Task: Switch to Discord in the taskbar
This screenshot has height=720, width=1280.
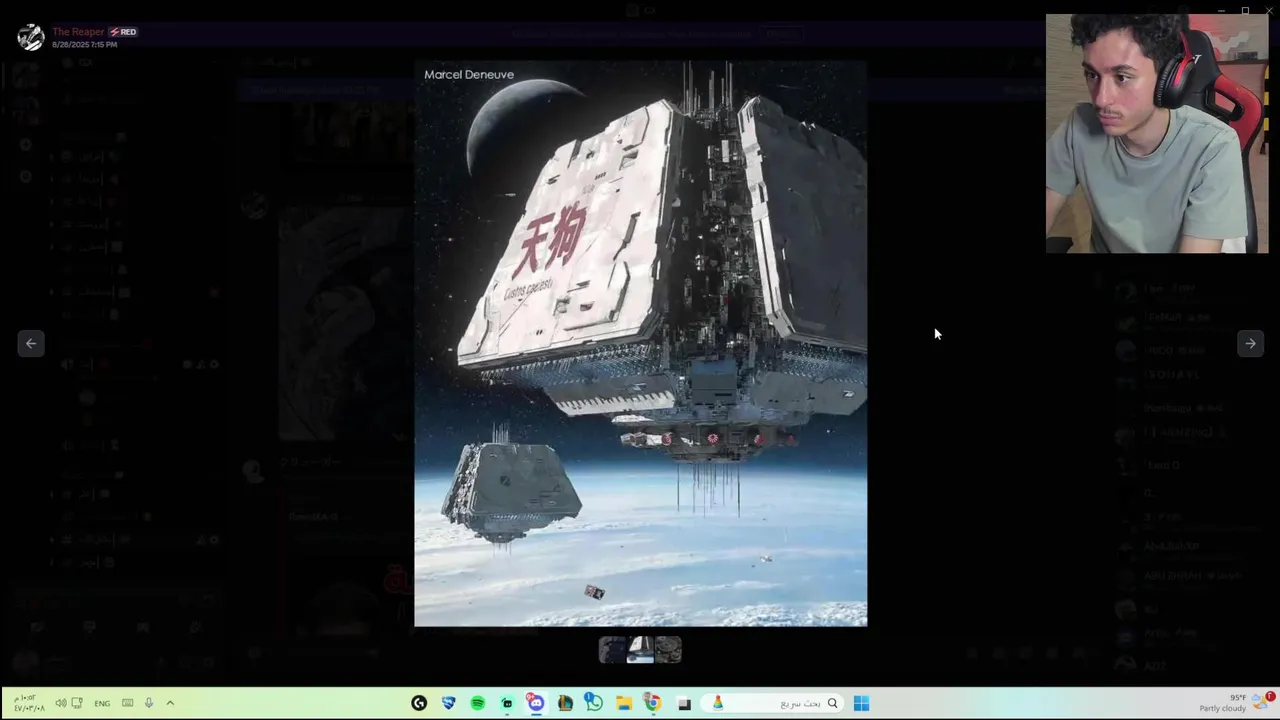Action: pyautogui.click(x=536, y=703)
